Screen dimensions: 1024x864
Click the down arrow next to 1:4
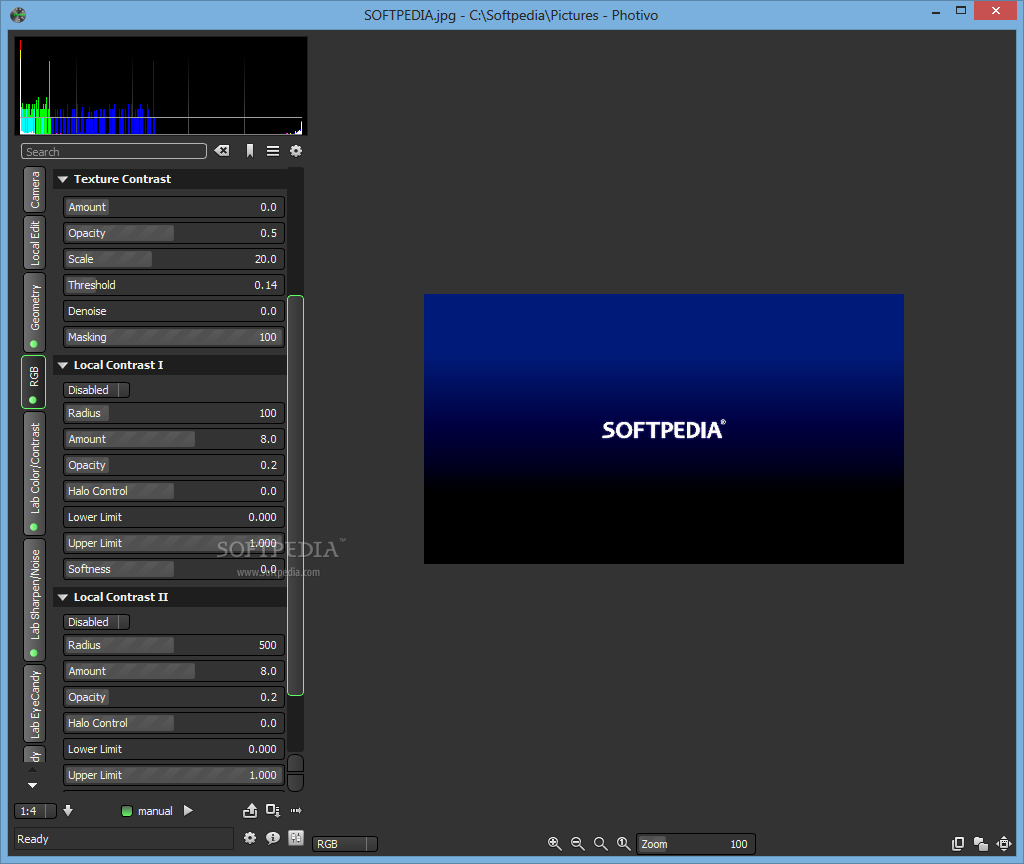[68, 810]
